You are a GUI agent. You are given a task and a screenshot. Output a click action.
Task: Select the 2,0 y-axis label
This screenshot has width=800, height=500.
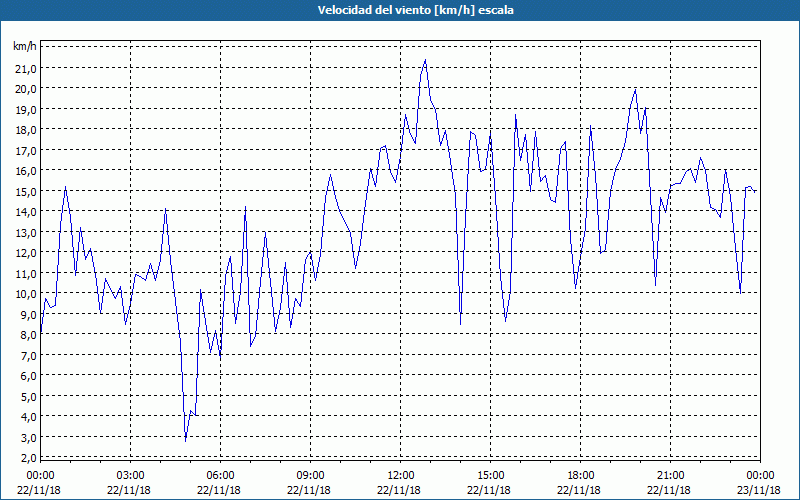pos(29,458)
